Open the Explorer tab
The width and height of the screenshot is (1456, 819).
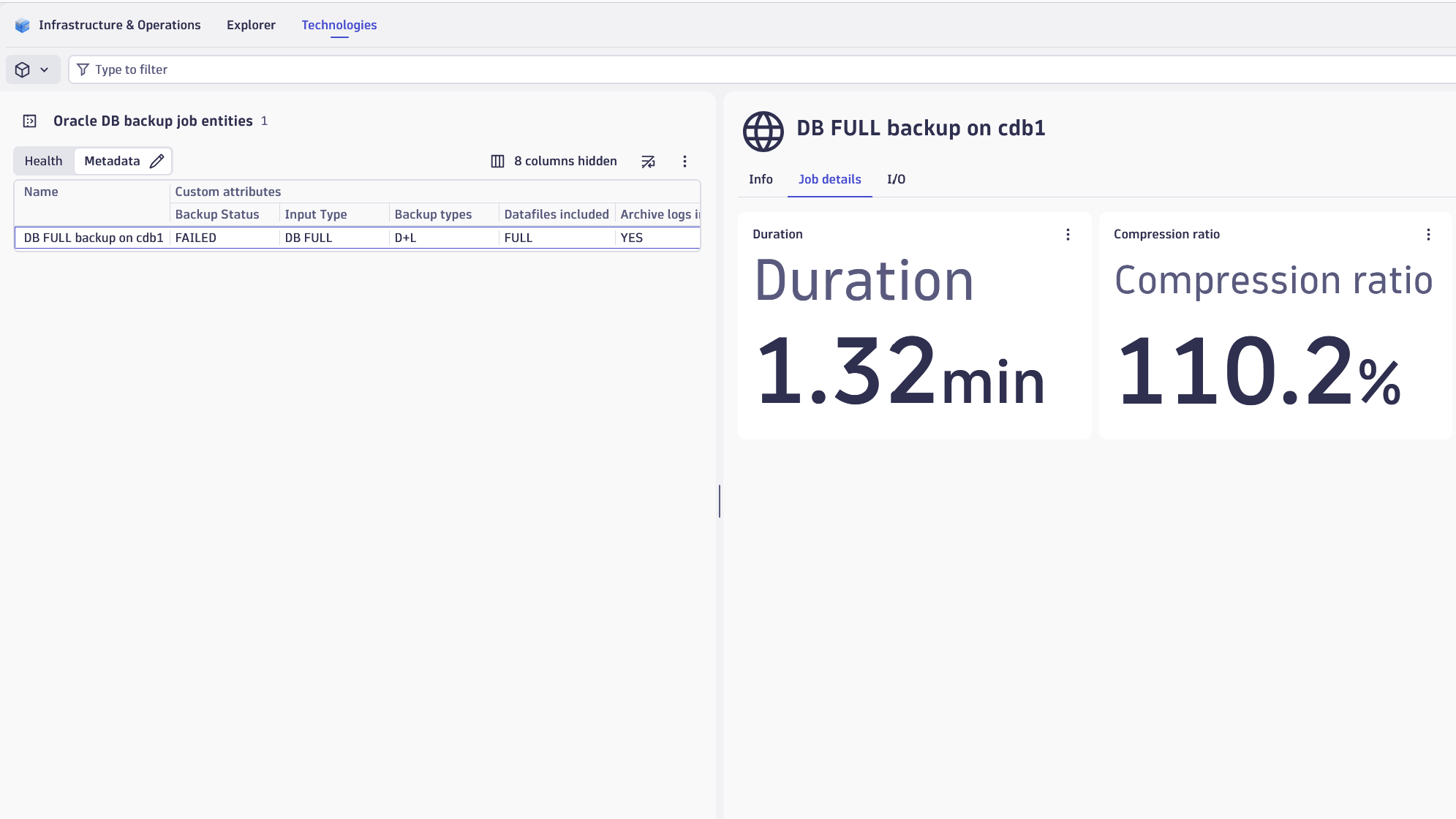[251, 25]
